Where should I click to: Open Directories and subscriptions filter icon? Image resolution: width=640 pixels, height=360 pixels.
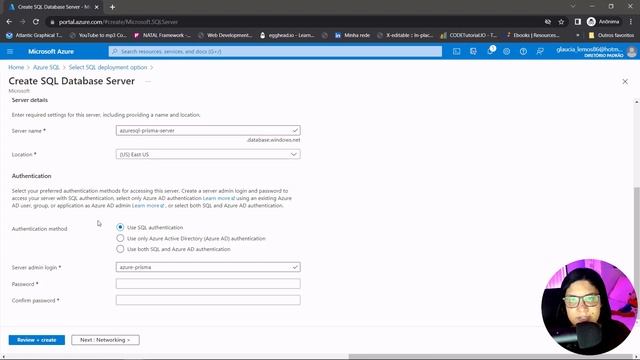(473, 51)
